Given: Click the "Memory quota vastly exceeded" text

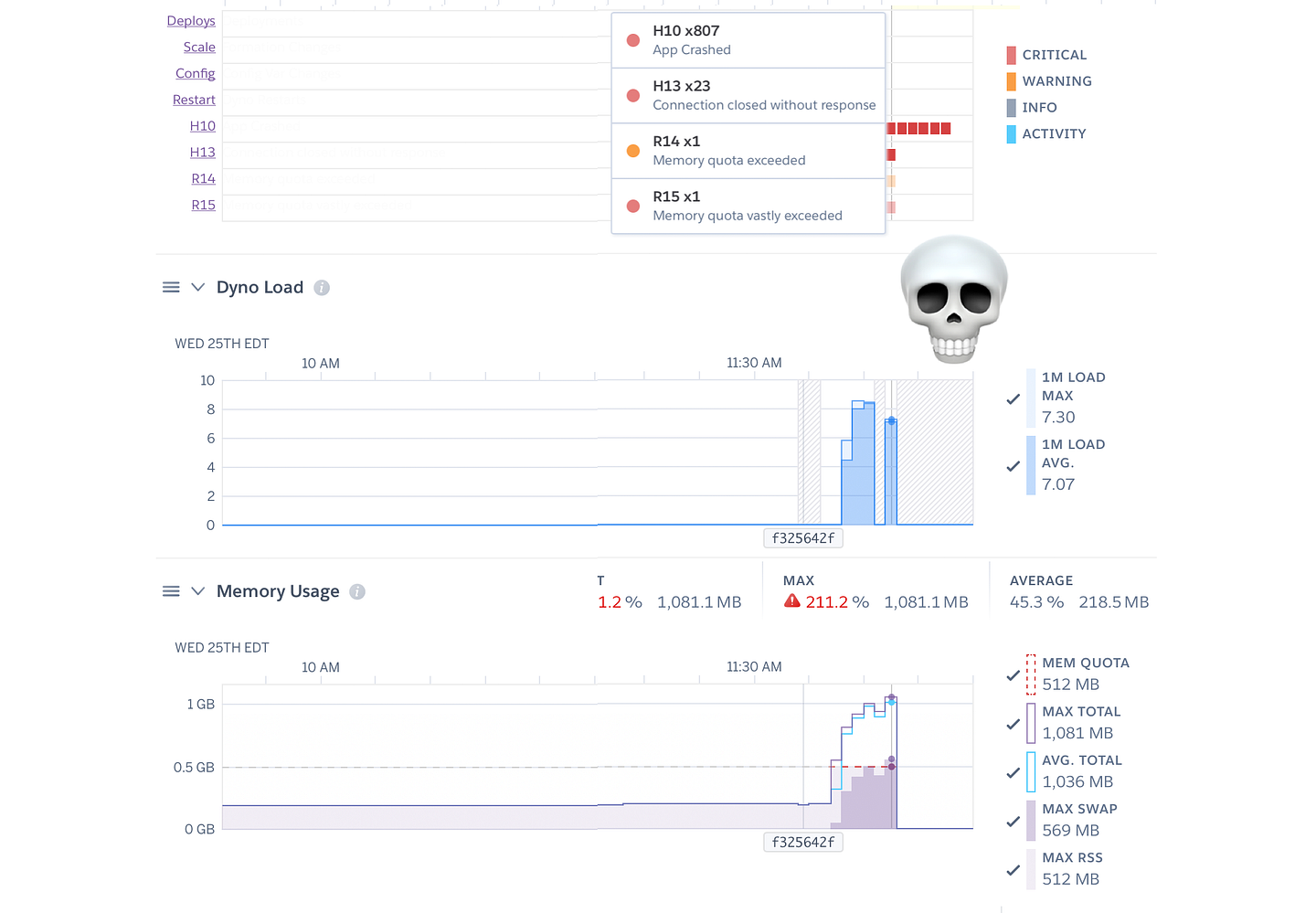Looking at the screenshot, I should (748, 216).
